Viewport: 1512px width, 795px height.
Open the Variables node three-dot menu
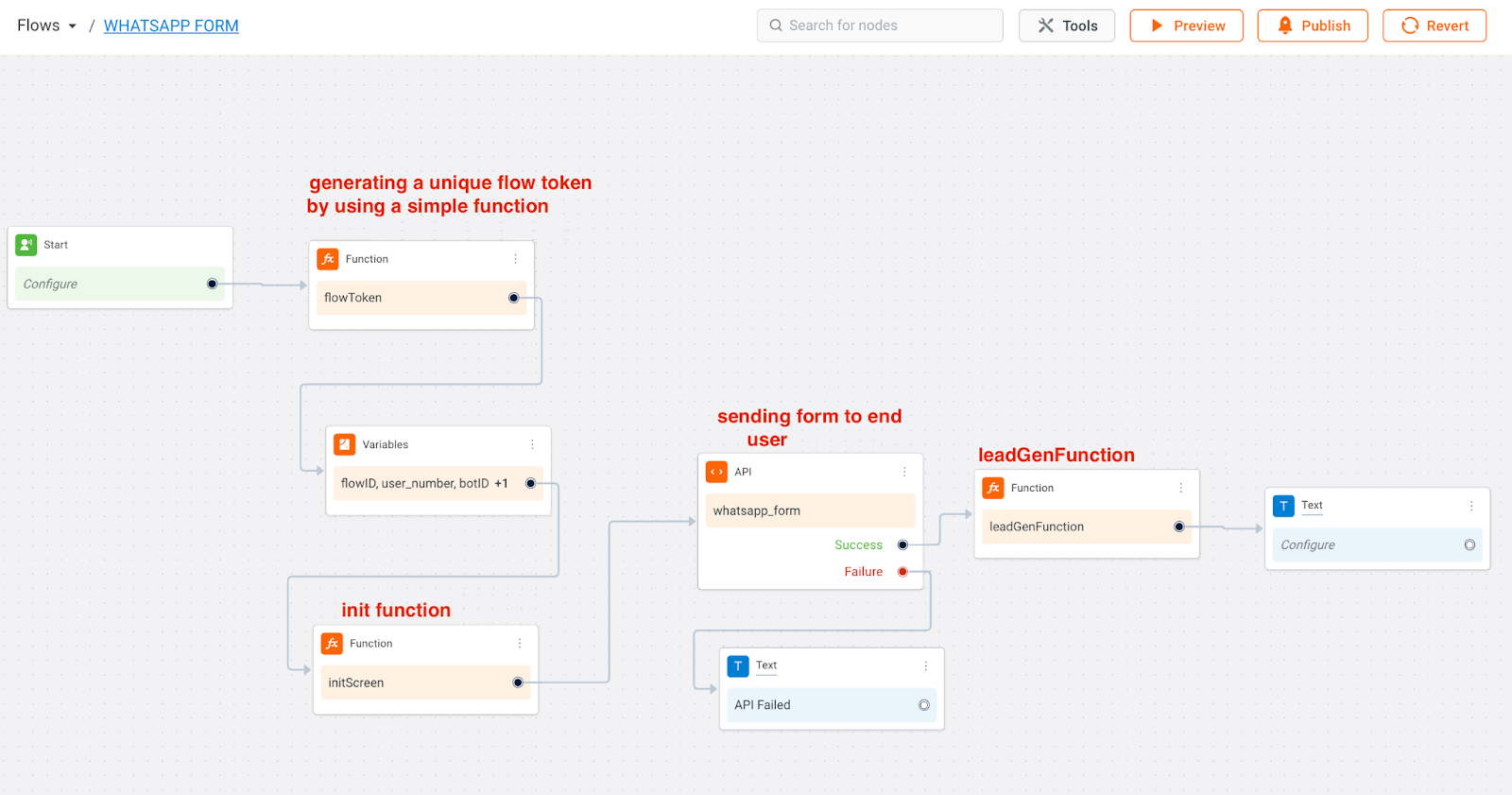532,444
